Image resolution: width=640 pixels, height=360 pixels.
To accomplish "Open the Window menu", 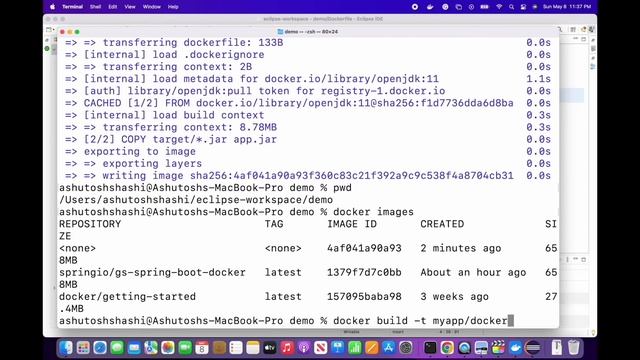I will pyautogui.click(x=151, y=7).
